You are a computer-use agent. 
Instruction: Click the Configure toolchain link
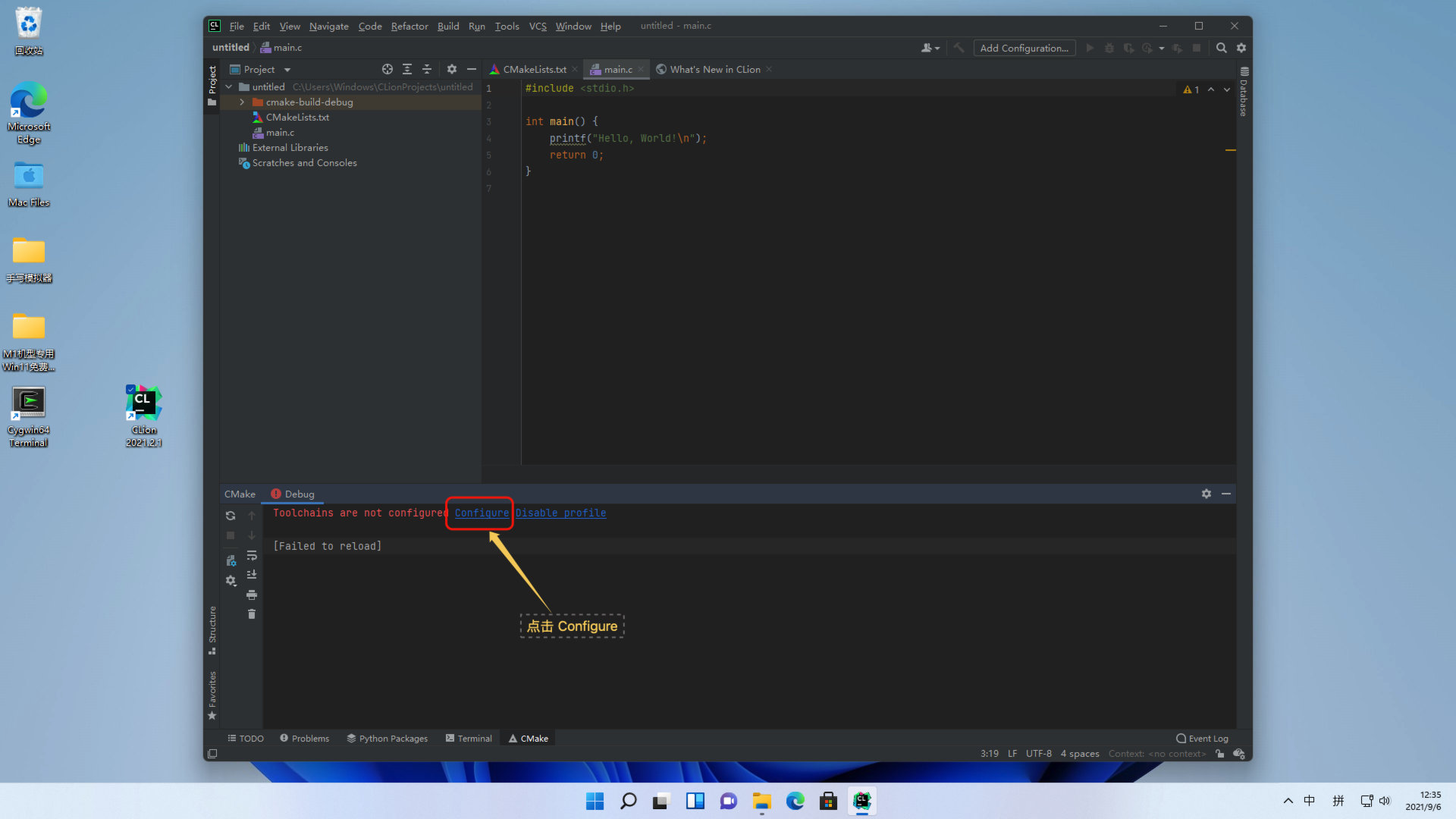click(x=482, y=513)
